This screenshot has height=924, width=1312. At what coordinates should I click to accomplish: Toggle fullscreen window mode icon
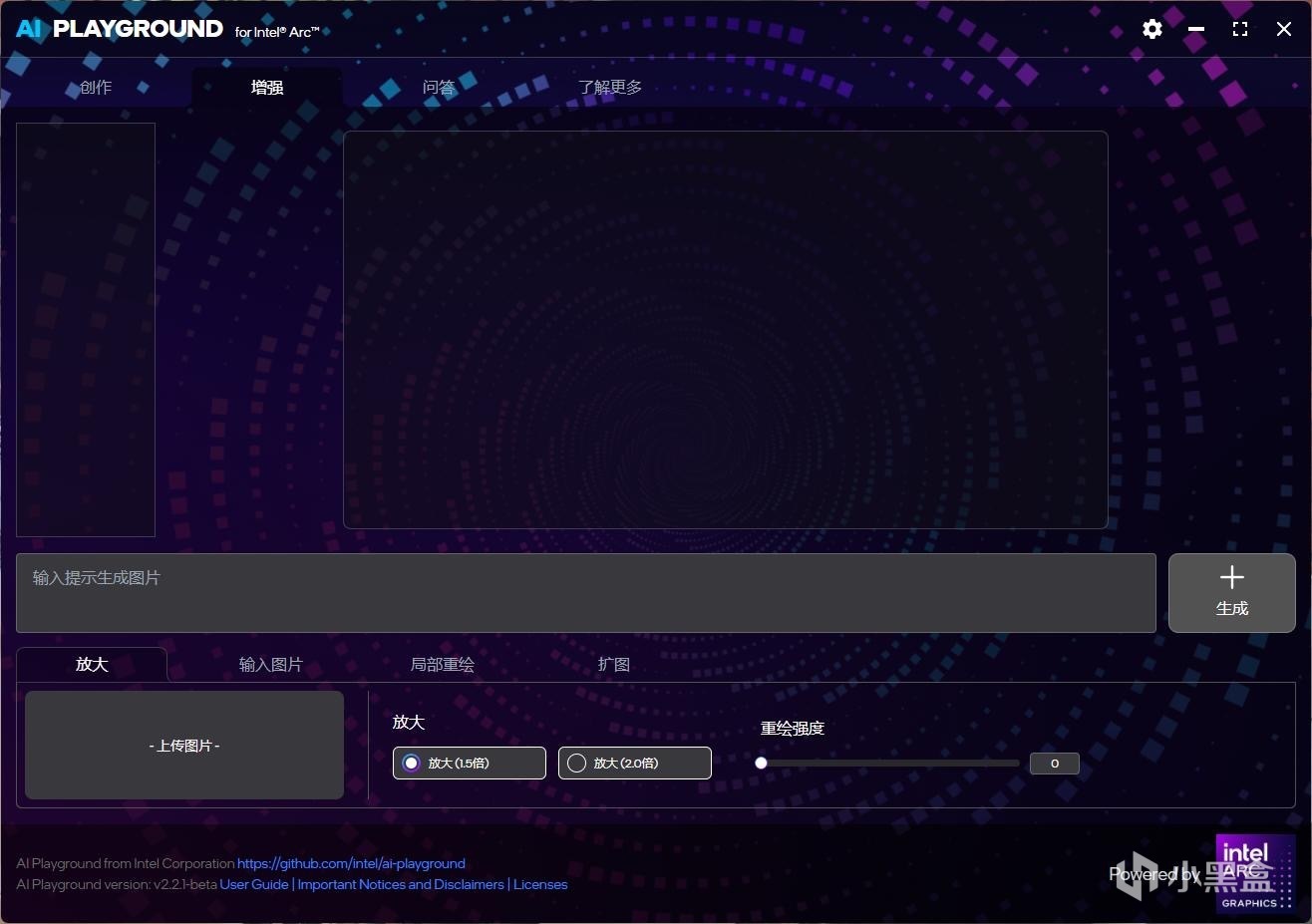(1240, 29)
